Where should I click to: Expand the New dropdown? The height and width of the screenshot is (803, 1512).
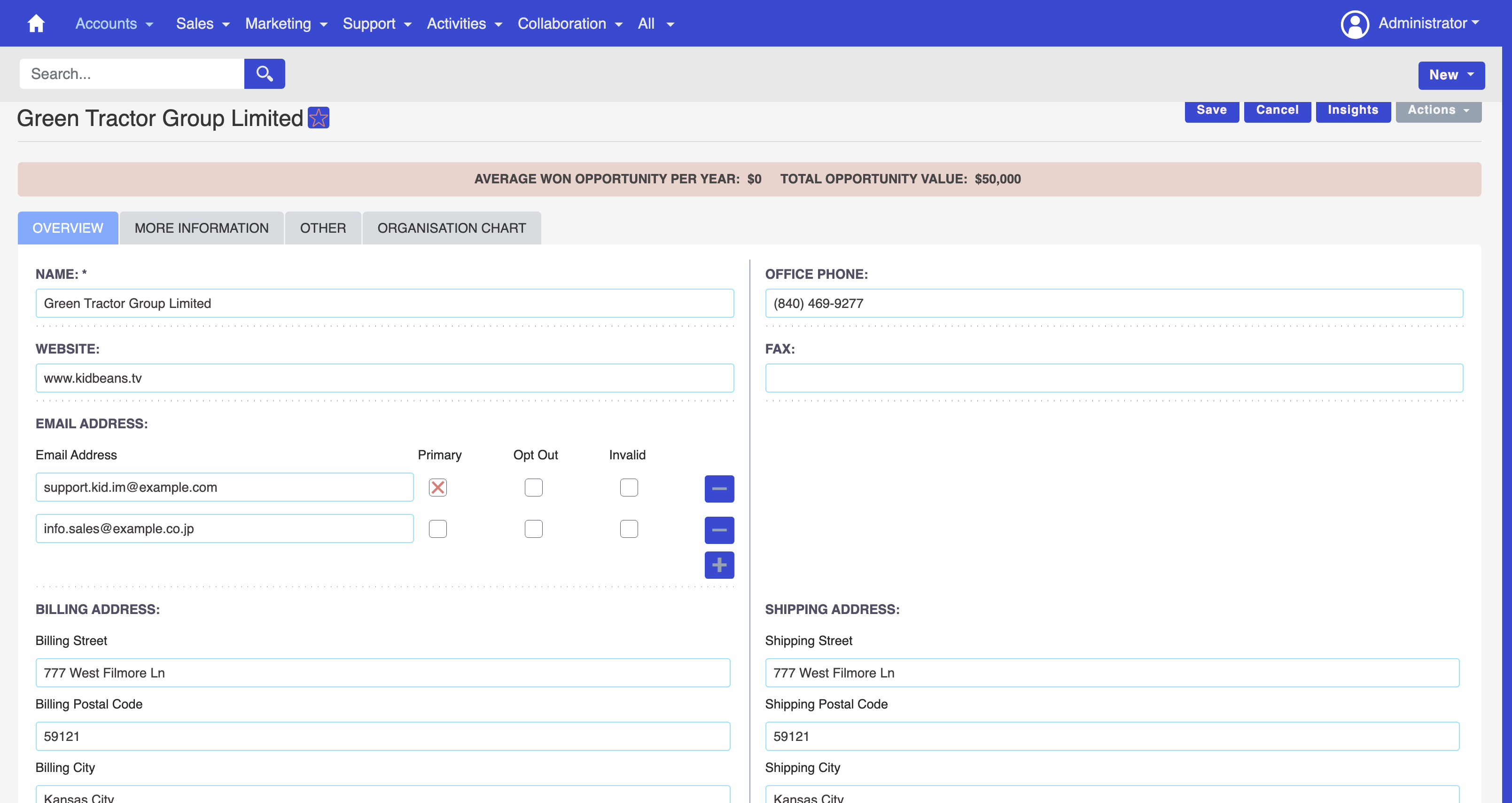pyautogui.click(x=1450, y=75)
